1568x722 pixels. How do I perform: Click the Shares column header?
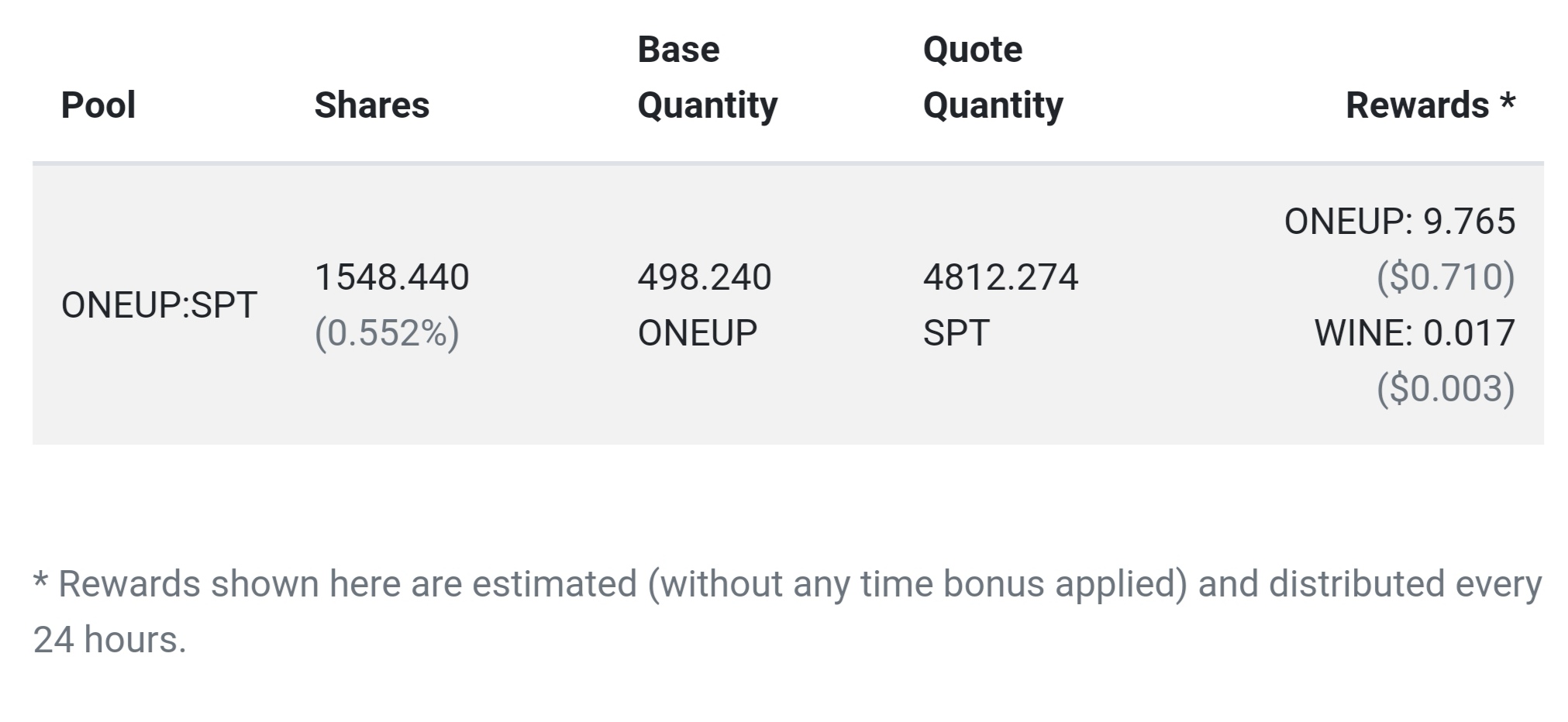tap(372, 105)
